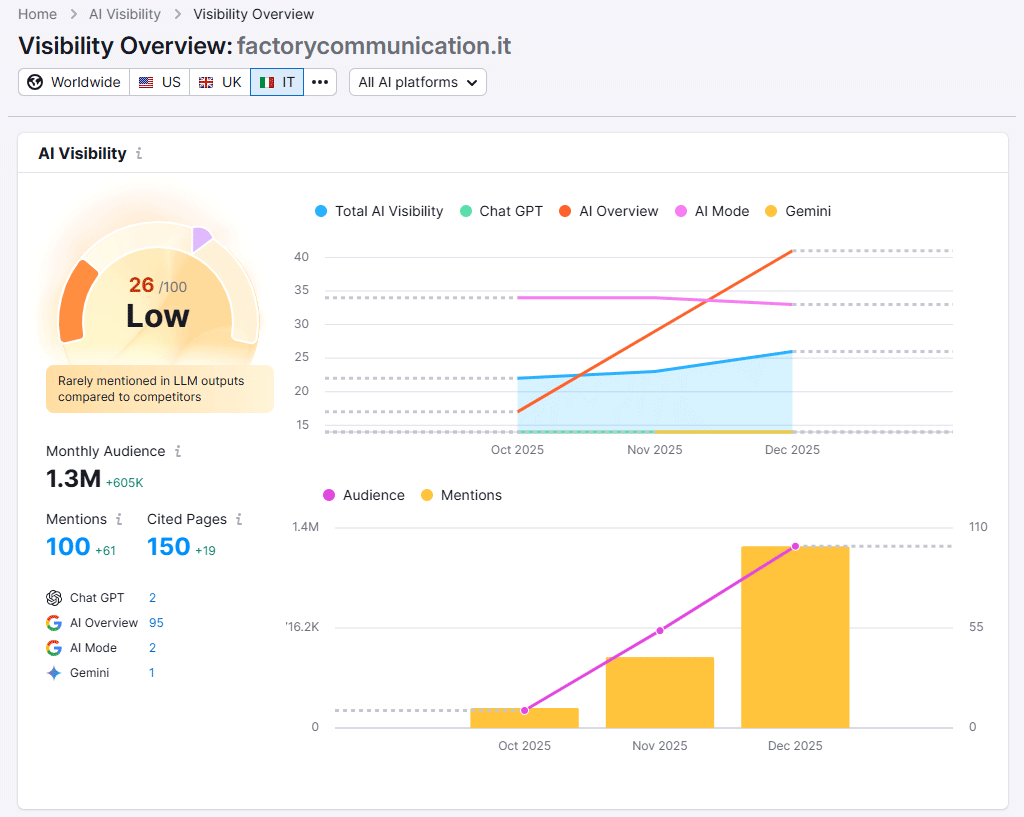Click the Cited Pages info icon
This screenshot has height=817, width=1024.
tap(239, 520)
